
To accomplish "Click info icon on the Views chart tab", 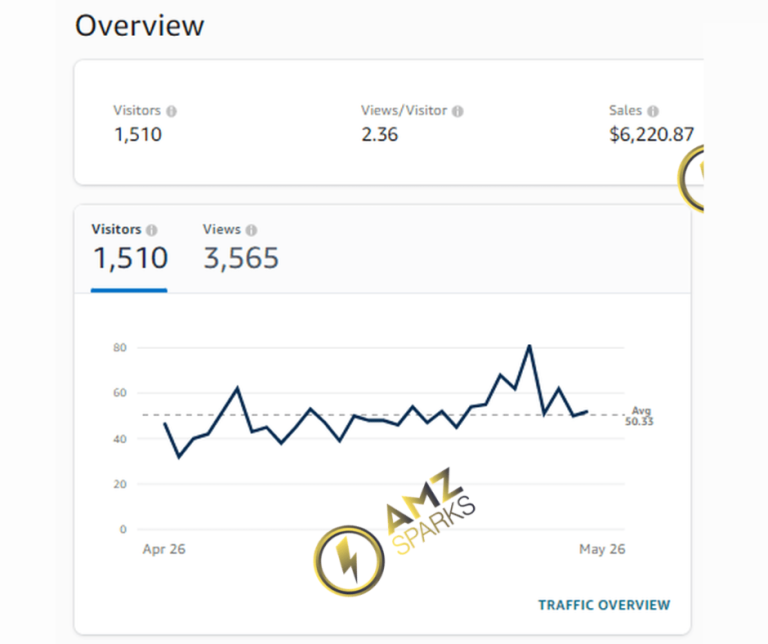I will [x=251, y=230].
